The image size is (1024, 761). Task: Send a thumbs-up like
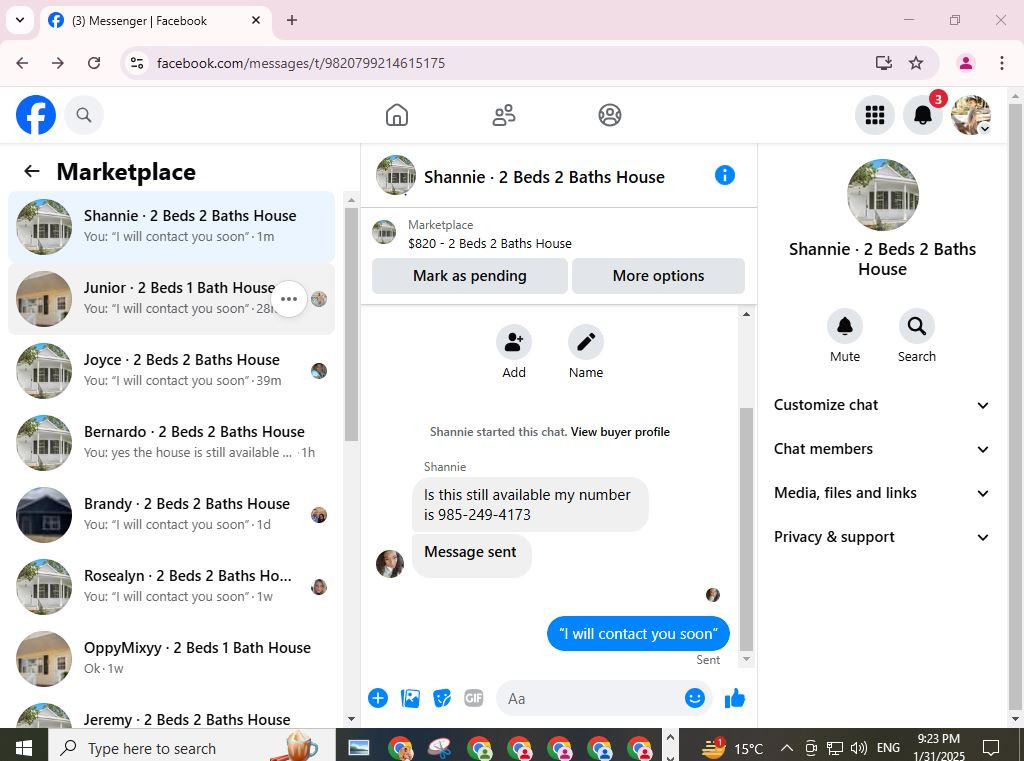coord(735,698)
